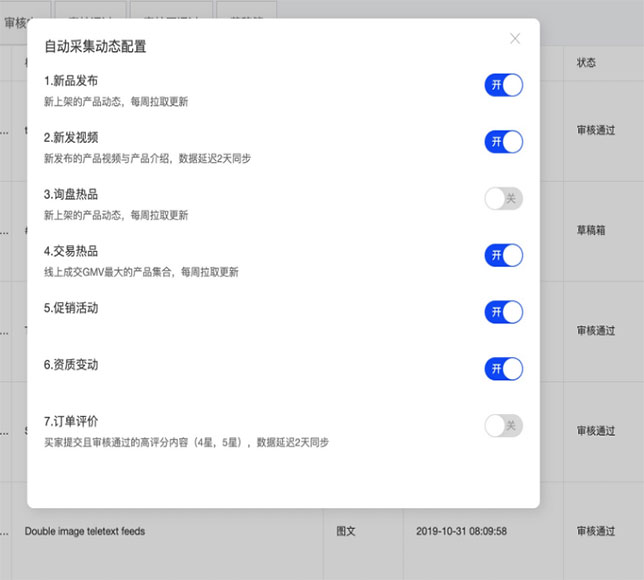Click the 图文 type cell
644x580 pixels.
[x=346, y=531]
